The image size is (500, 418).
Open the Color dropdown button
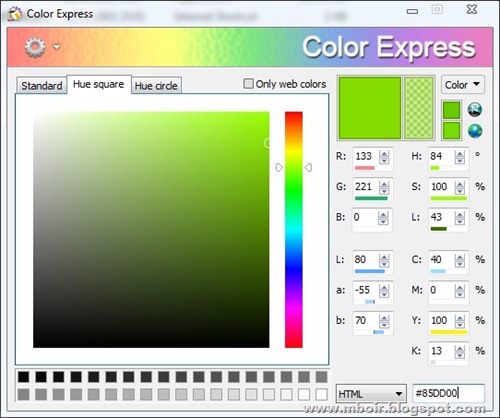[x=462, y=85]
